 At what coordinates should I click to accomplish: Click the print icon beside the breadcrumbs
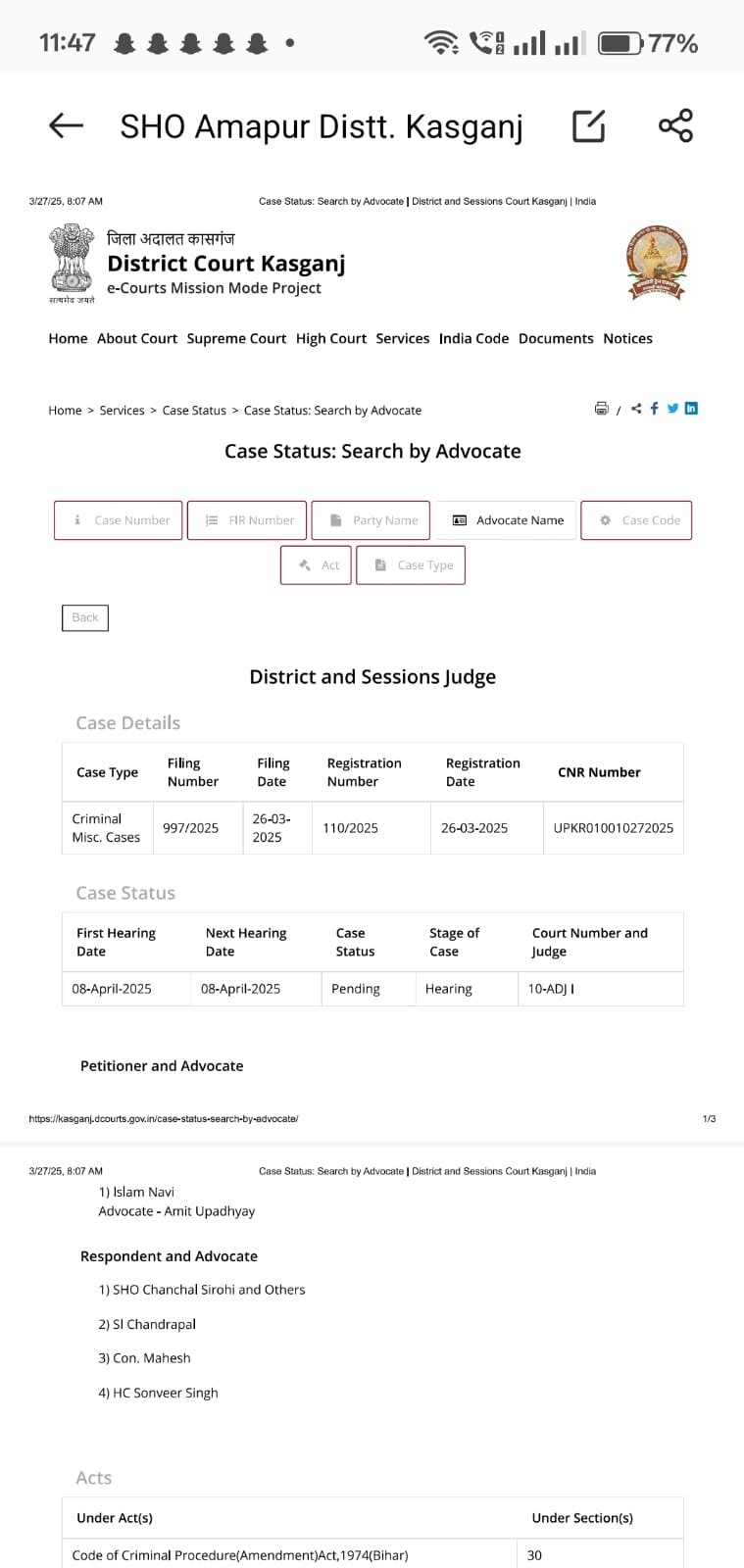602,409
